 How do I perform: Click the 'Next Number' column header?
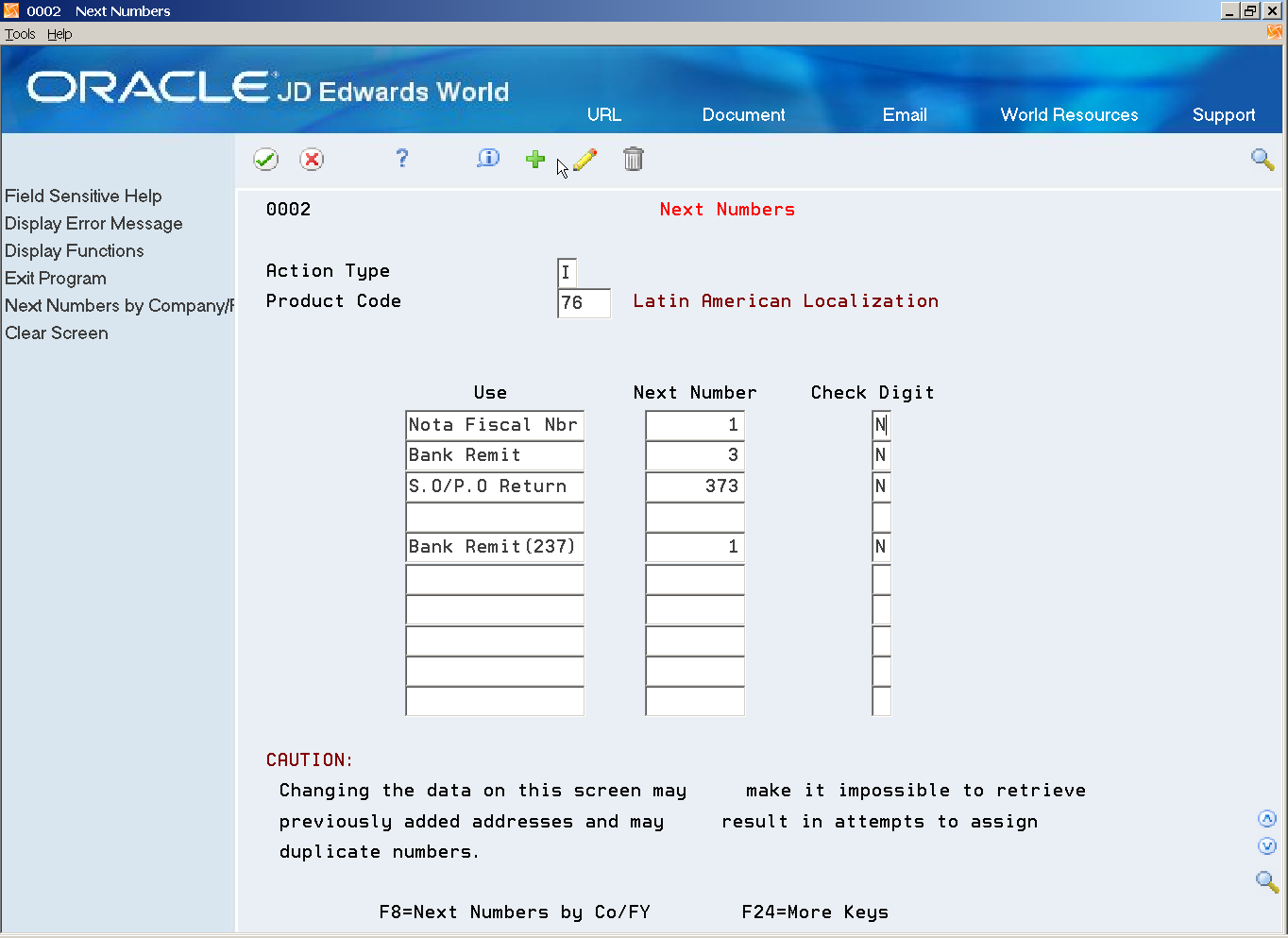coord(695,393)
